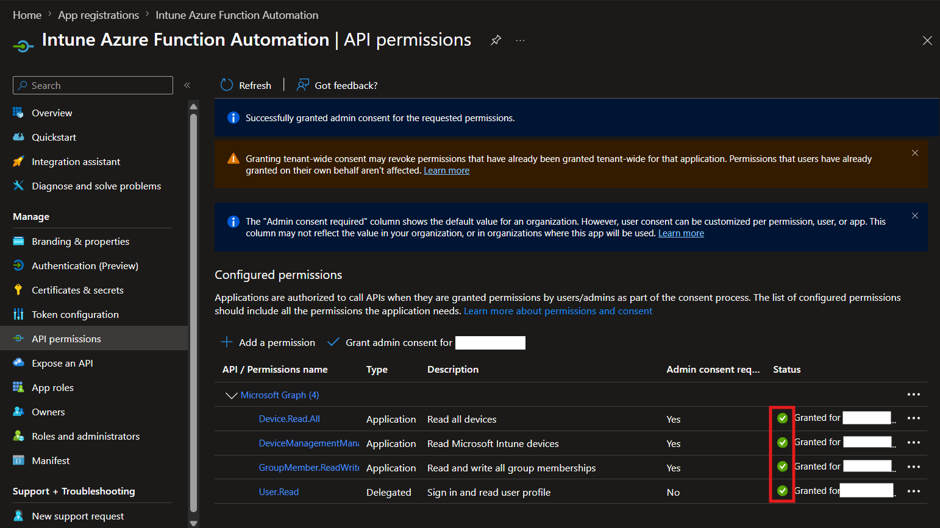Click 'Sign in and read user profile' text

click(x=489, y=493)
